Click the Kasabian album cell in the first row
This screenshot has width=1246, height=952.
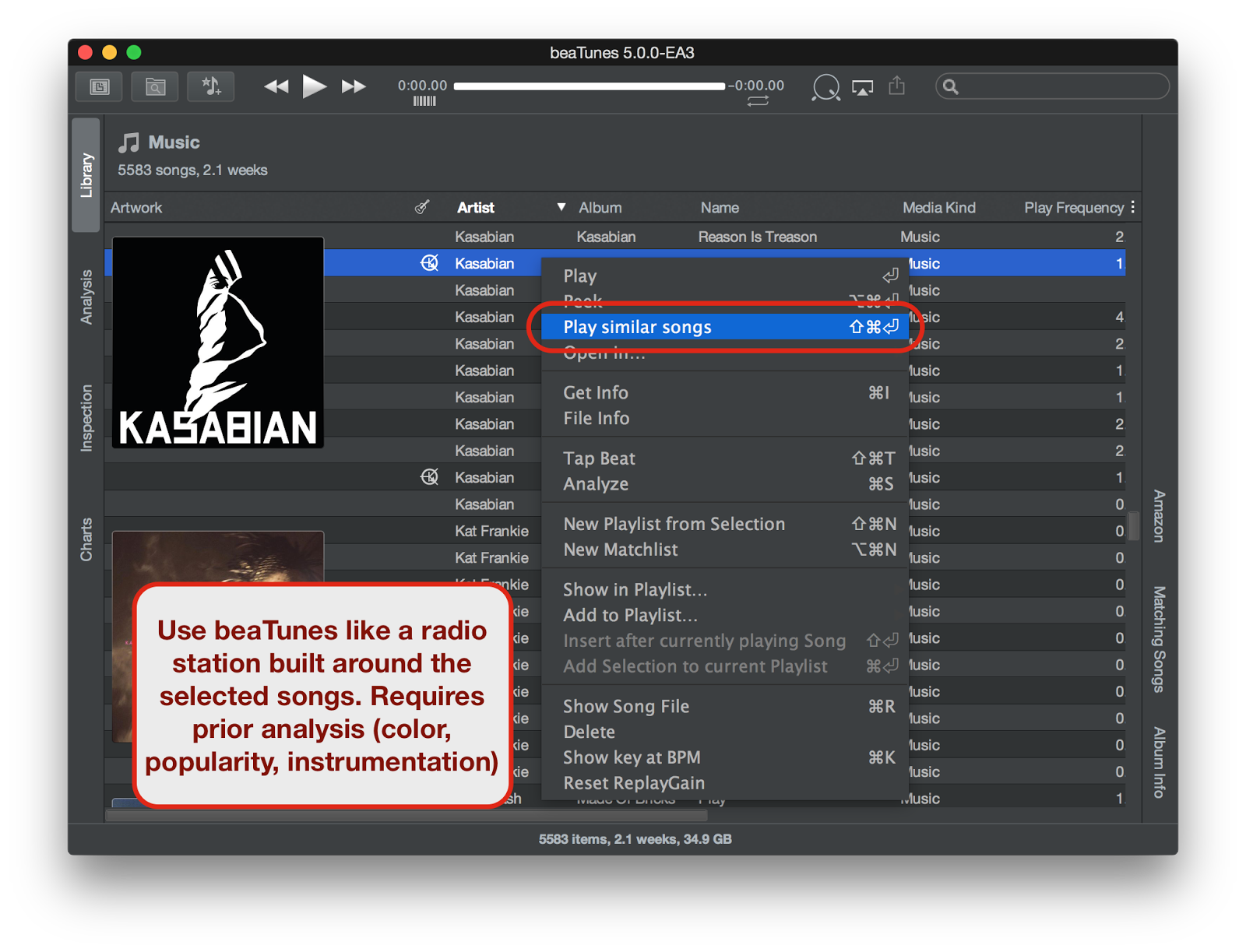(x=606, y=237)
